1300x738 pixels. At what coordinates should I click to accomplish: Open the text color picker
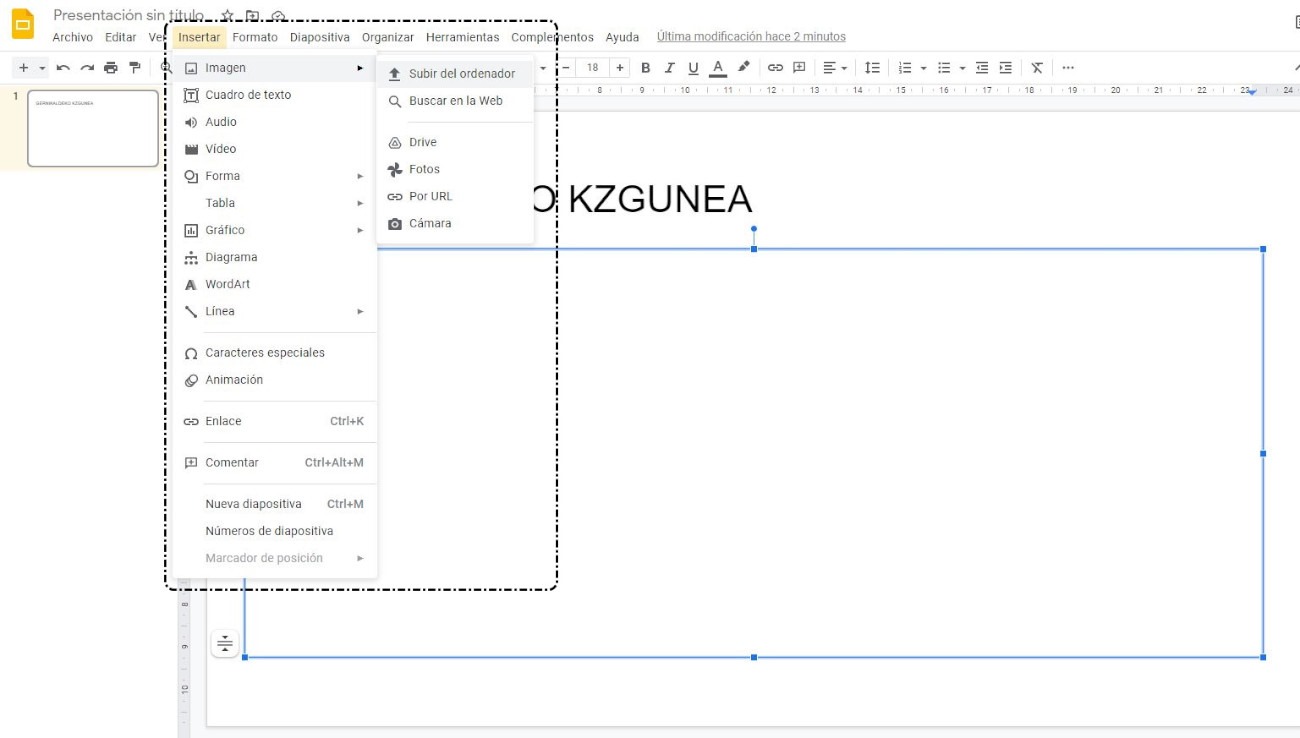(718, 68)
